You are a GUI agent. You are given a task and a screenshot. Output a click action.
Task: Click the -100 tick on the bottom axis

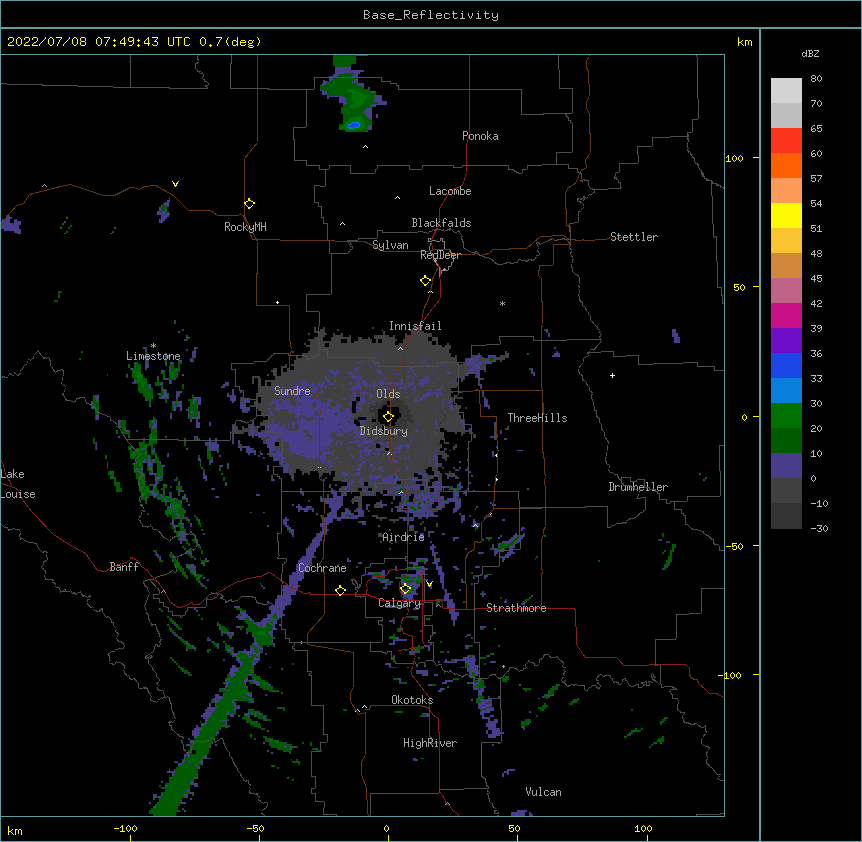tap(125, 828)
